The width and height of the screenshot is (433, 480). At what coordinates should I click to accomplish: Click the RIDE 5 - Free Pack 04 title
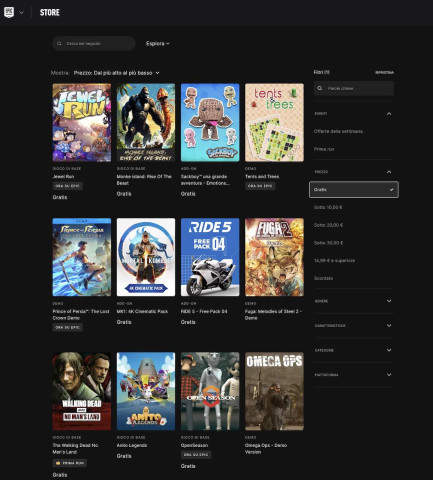[x=204, y=311]
